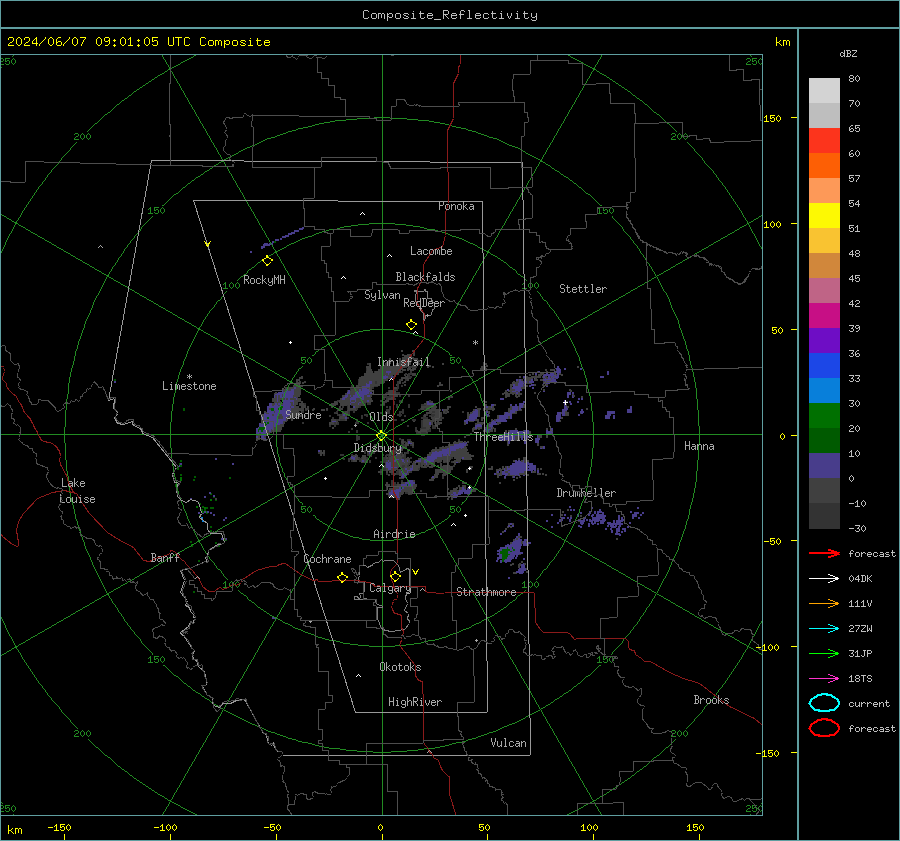Choose the magenta 18TS arrow legend icon
Viewport: 900px width, 841px height.
pyautogui.click(x=824, y=679)
